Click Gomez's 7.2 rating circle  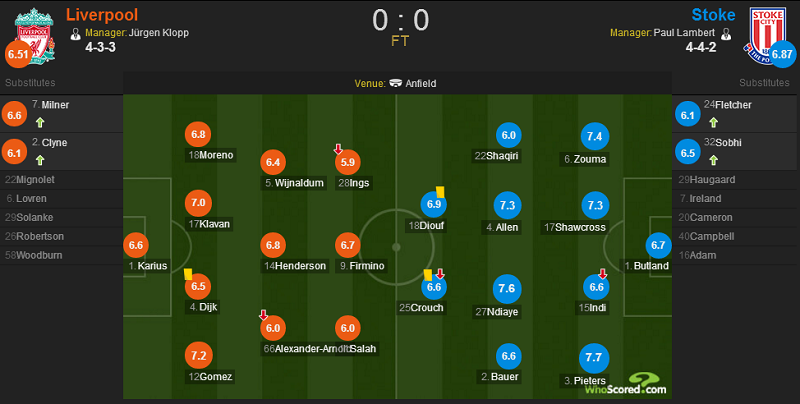[x=198, y=355]
